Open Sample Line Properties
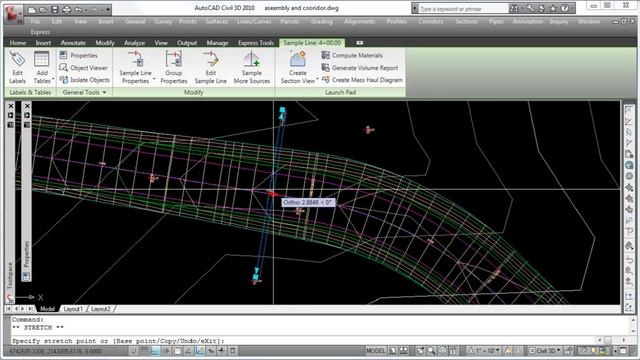The image size is (640, 360). click(136, 67)
